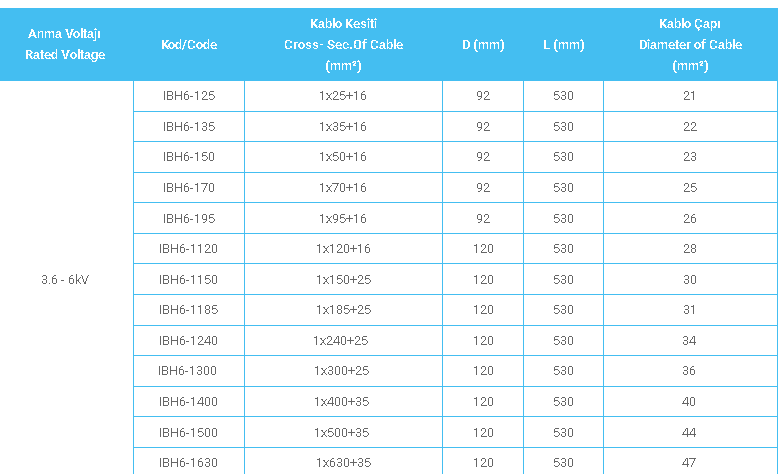This screenshot has height=474, width=778.
Task: Click the 1x500+35 cross-section cell
Action: click(343, 433)
